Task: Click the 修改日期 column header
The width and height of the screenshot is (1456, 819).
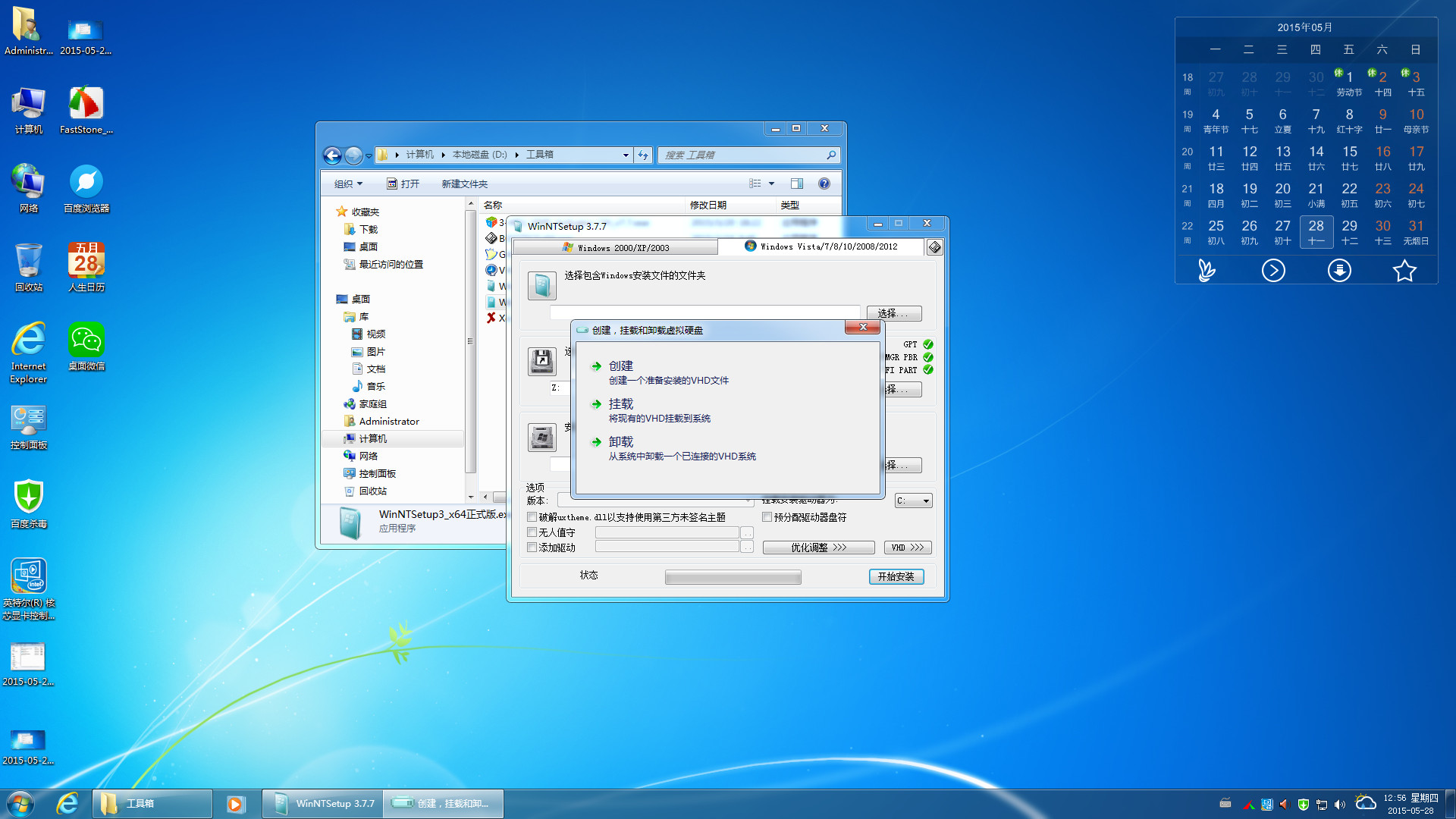Action: 708,205
